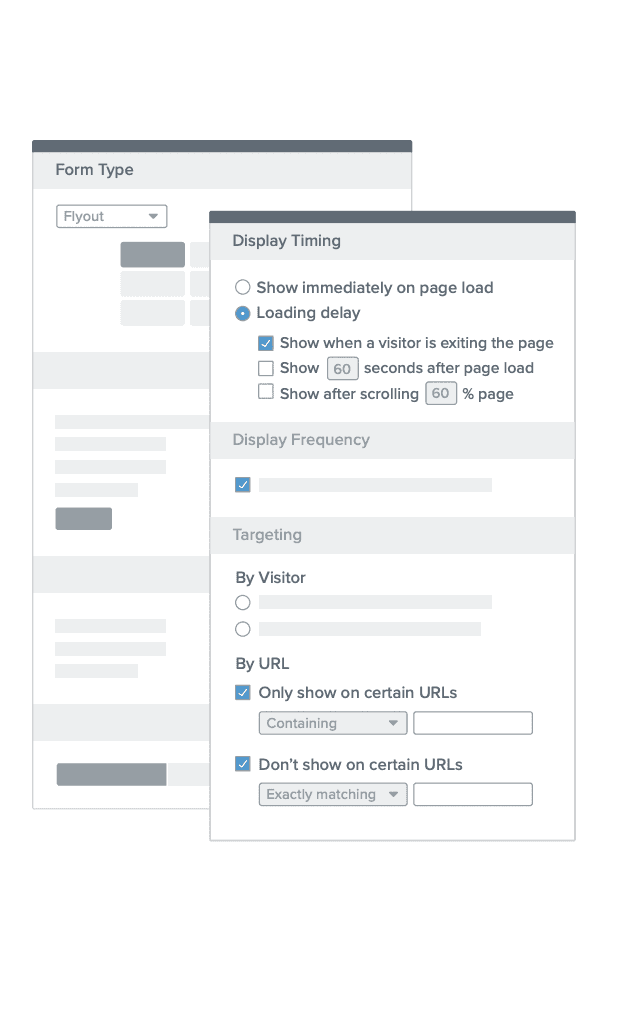The height and width of the screenshot is (1034, 630).
Task: Click the URL field beside the Containing dropdown
Action: [472, 723]
